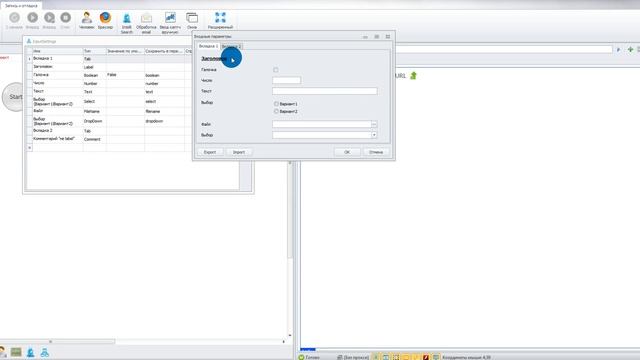This screenshot has width=640, height=360.
Task: Click the 'Ввод капчи вручную' icon
Action: tap(170, 18)
